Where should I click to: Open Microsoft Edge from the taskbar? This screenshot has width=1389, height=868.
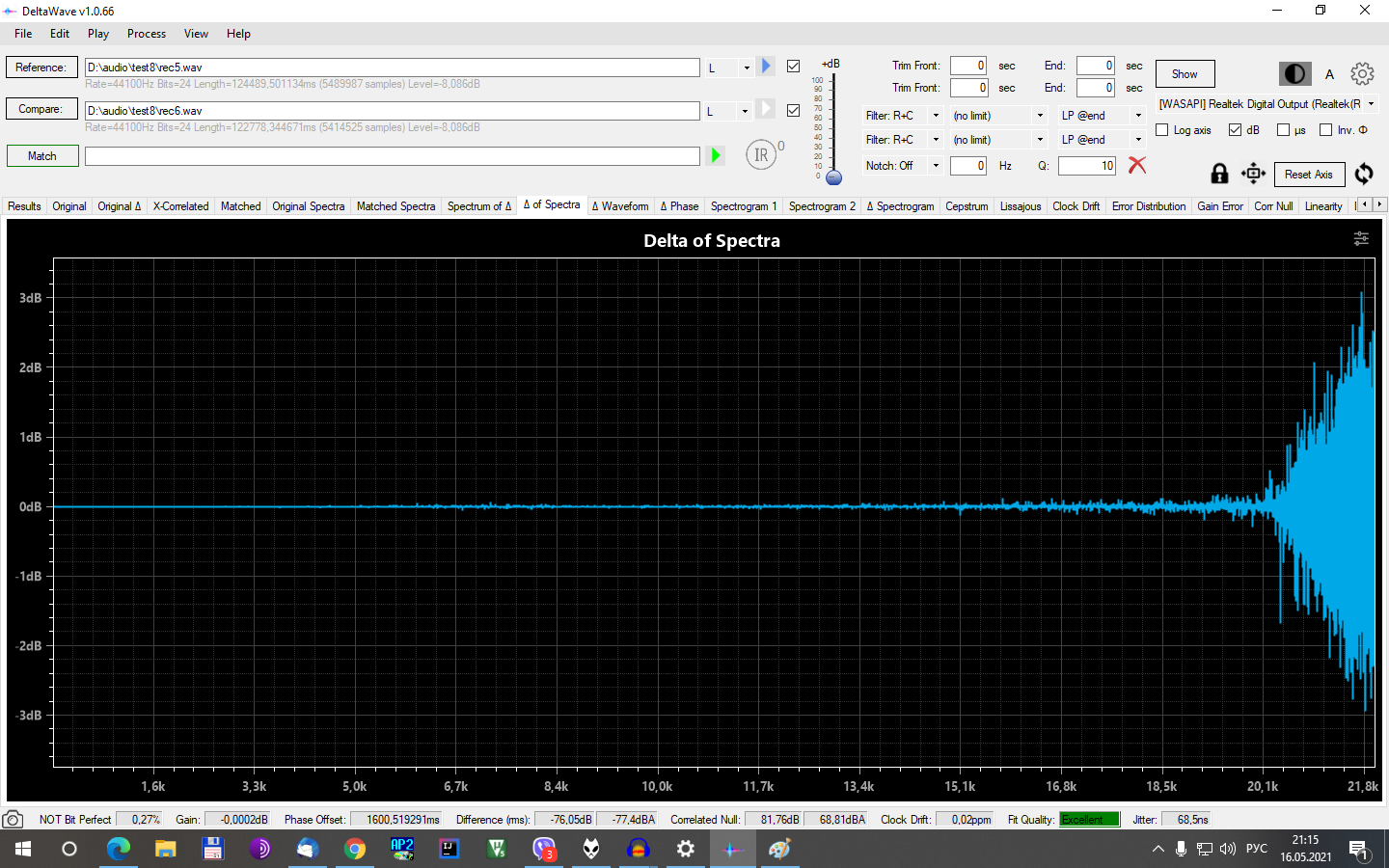[118, 849]
